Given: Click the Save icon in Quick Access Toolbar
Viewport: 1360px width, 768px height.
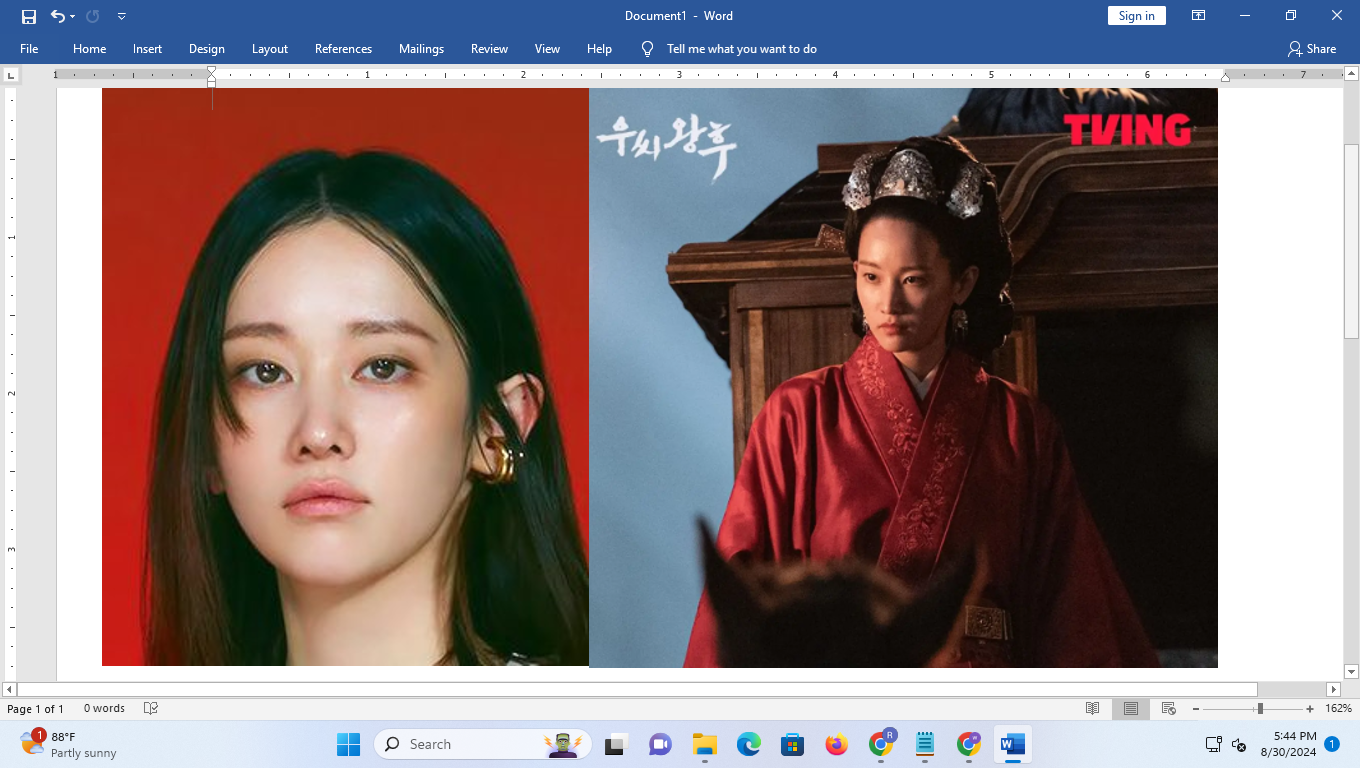Looking at the screenshot, I should point(29,16).
